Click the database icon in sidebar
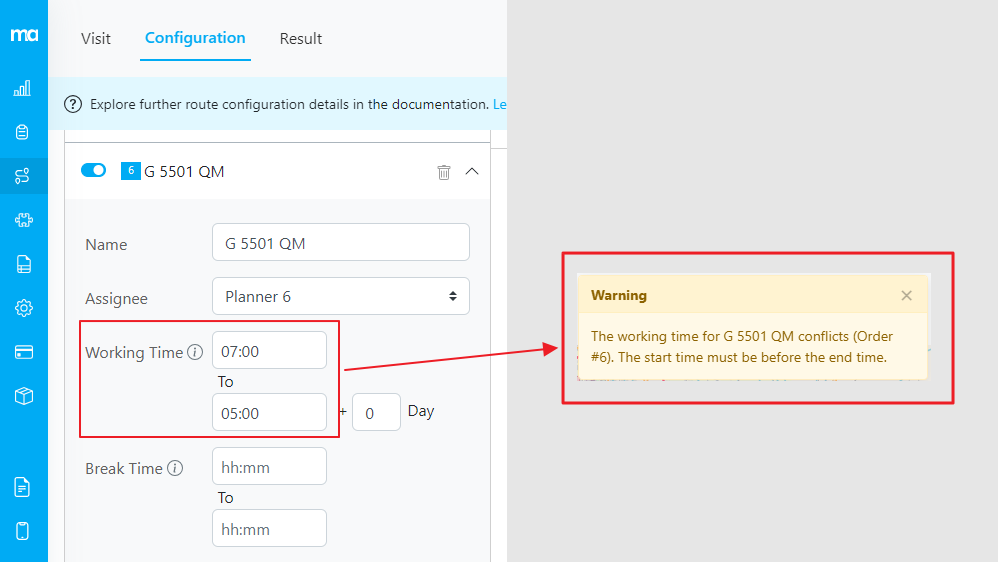Screen dimensions: 998x562 23,132
